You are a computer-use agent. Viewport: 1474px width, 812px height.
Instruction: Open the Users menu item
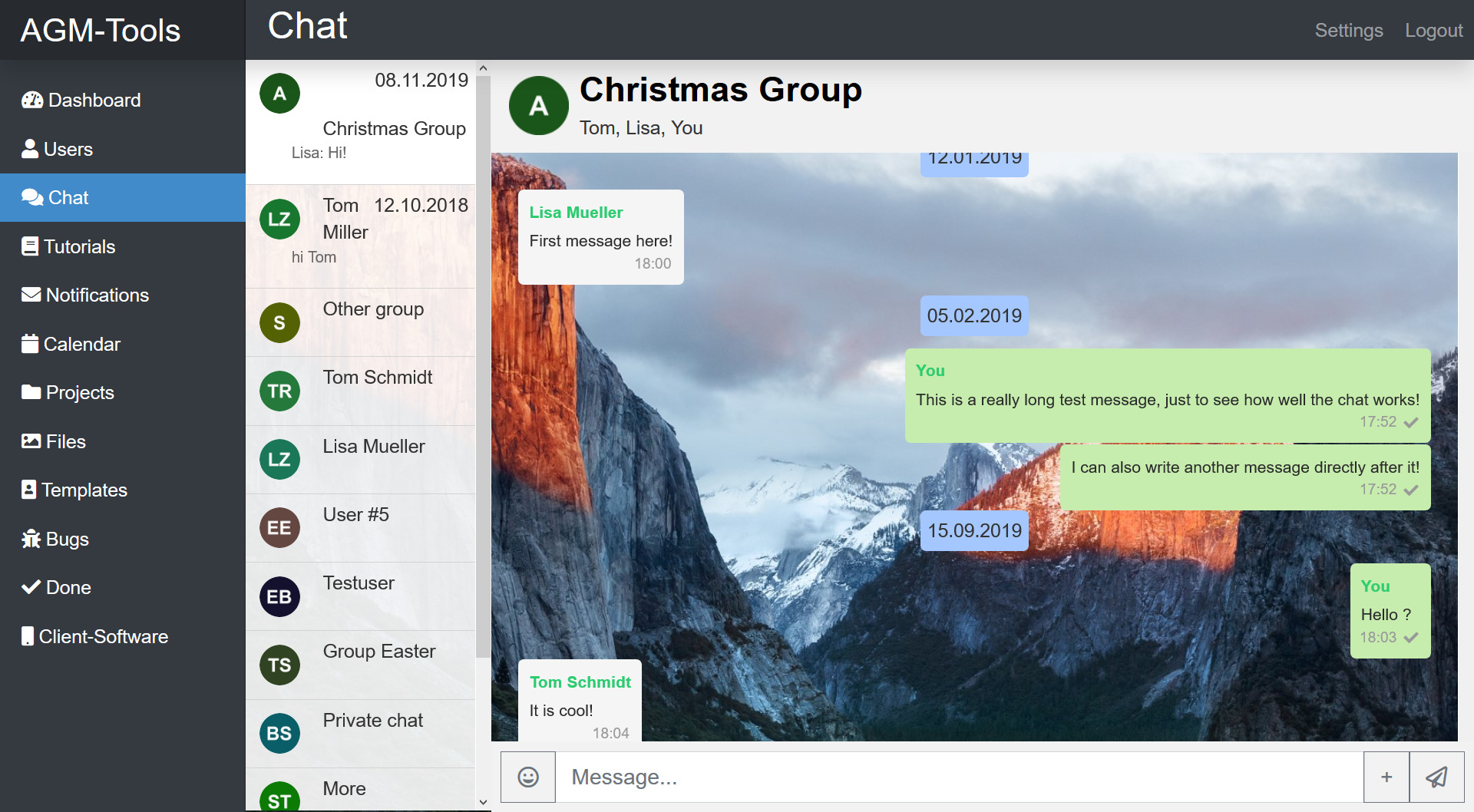click(x=123, y=149)
